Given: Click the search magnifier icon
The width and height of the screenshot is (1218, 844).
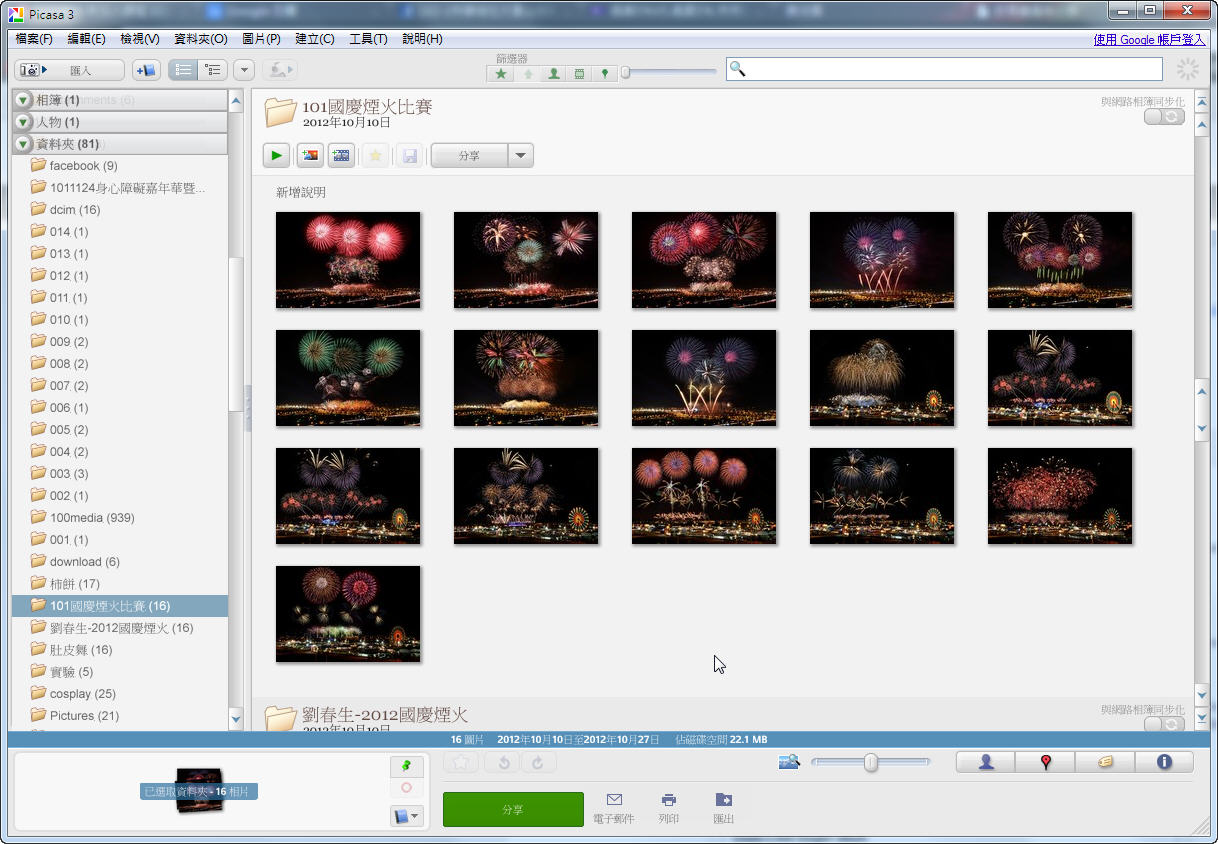Looking at the screenshot, I should (x=737, y=69).
